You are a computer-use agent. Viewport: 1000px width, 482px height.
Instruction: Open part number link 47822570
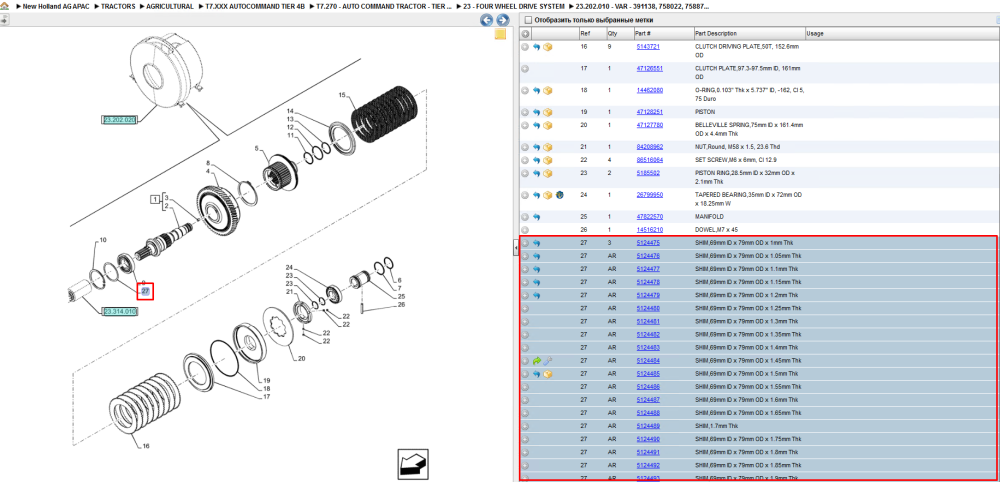click(649, 217)
